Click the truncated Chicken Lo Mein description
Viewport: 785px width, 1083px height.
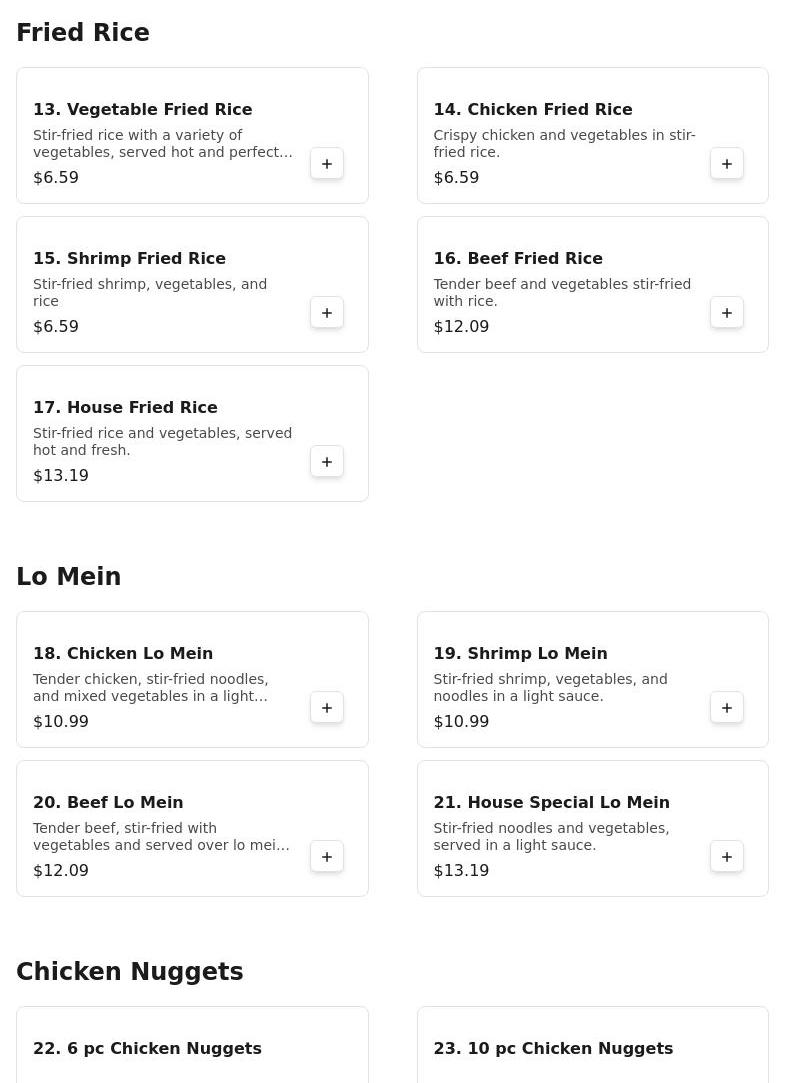tap(151, 687)
